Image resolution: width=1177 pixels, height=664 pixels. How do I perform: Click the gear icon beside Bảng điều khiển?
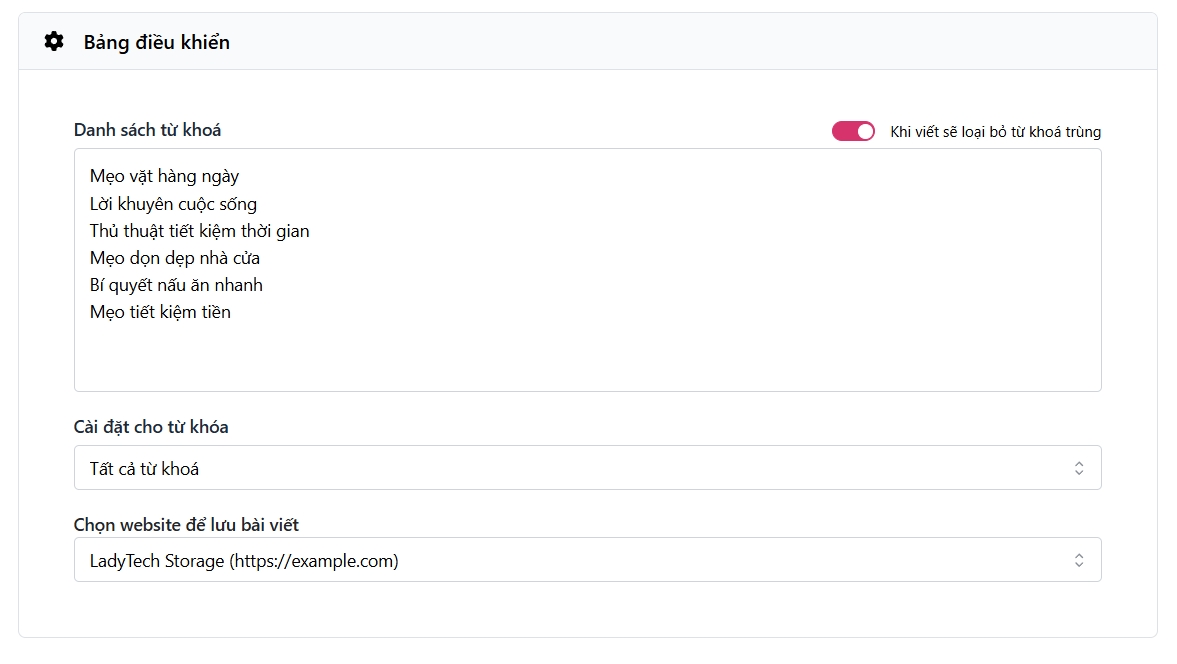54,42
